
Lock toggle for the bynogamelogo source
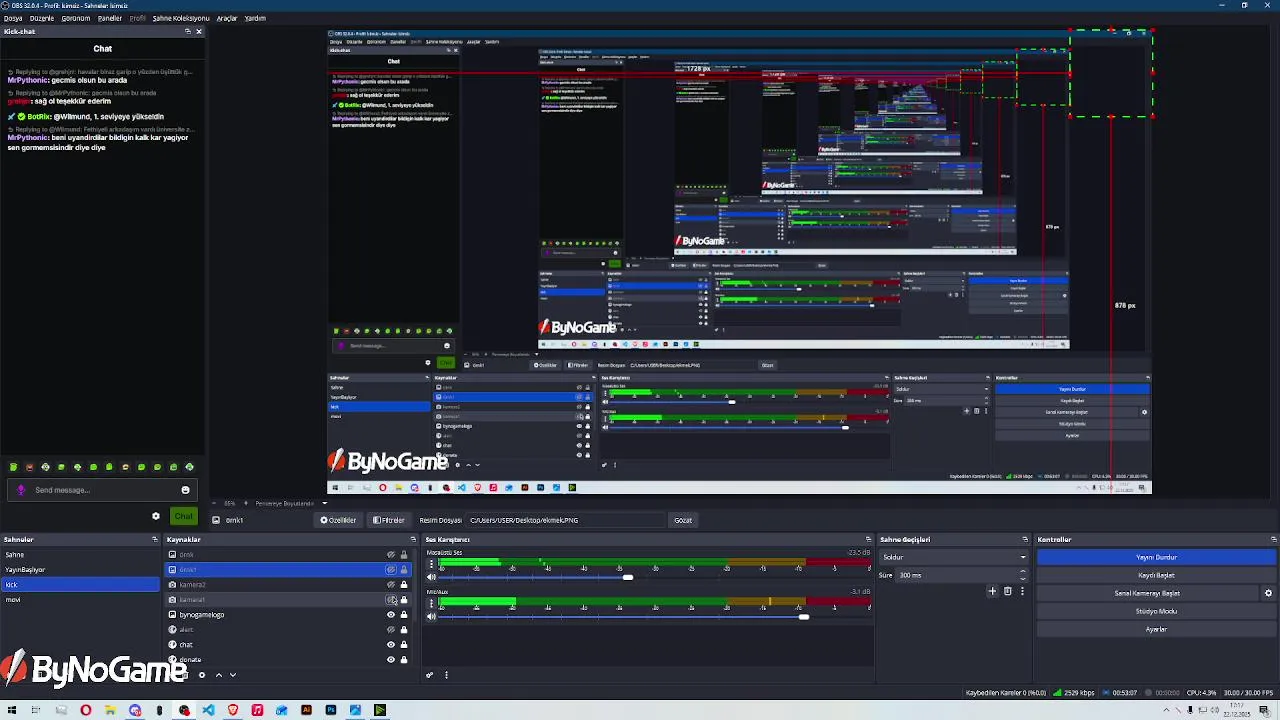tap(404, 615)
